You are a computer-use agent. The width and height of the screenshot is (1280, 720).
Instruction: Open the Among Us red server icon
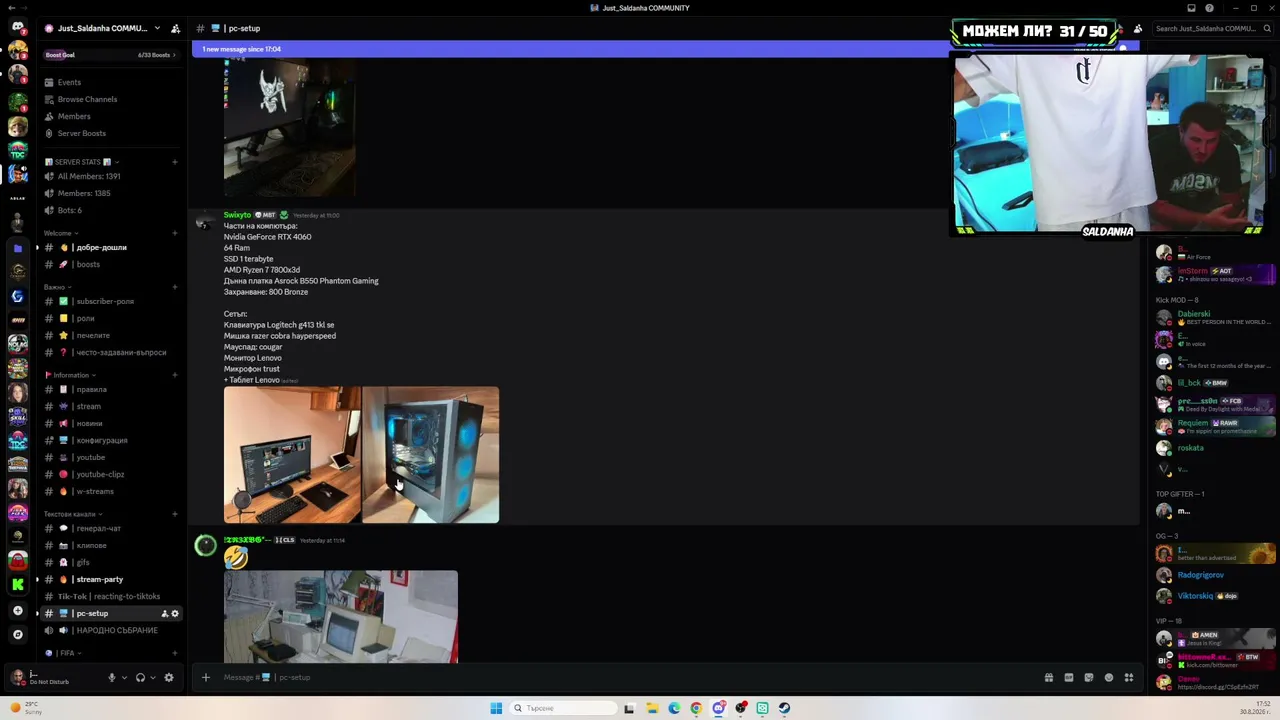click(x=17, y=560)
